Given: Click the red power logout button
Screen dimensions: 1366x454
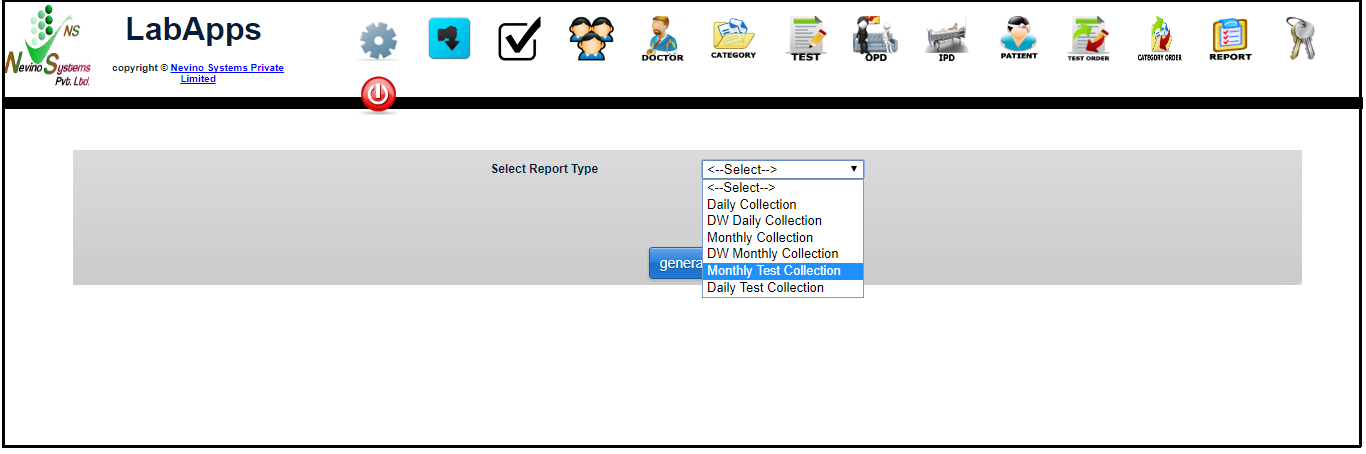Looking at the screenshot, I should pos(378,95).
